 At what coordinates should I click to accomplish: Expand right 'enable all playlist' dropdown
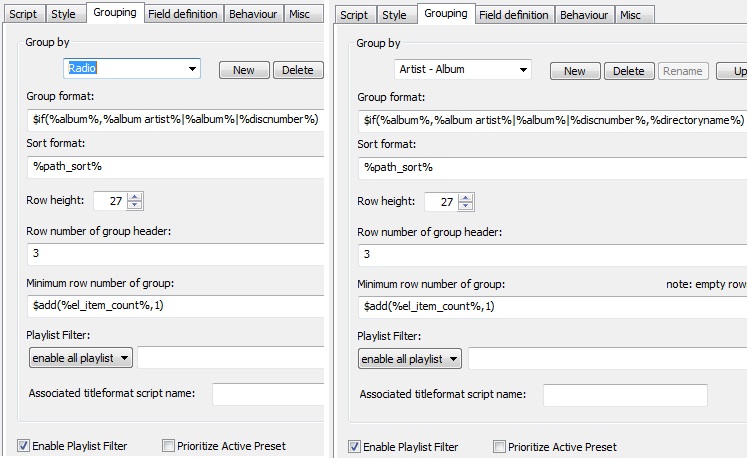pyautogui.click(x=410, y=358)
